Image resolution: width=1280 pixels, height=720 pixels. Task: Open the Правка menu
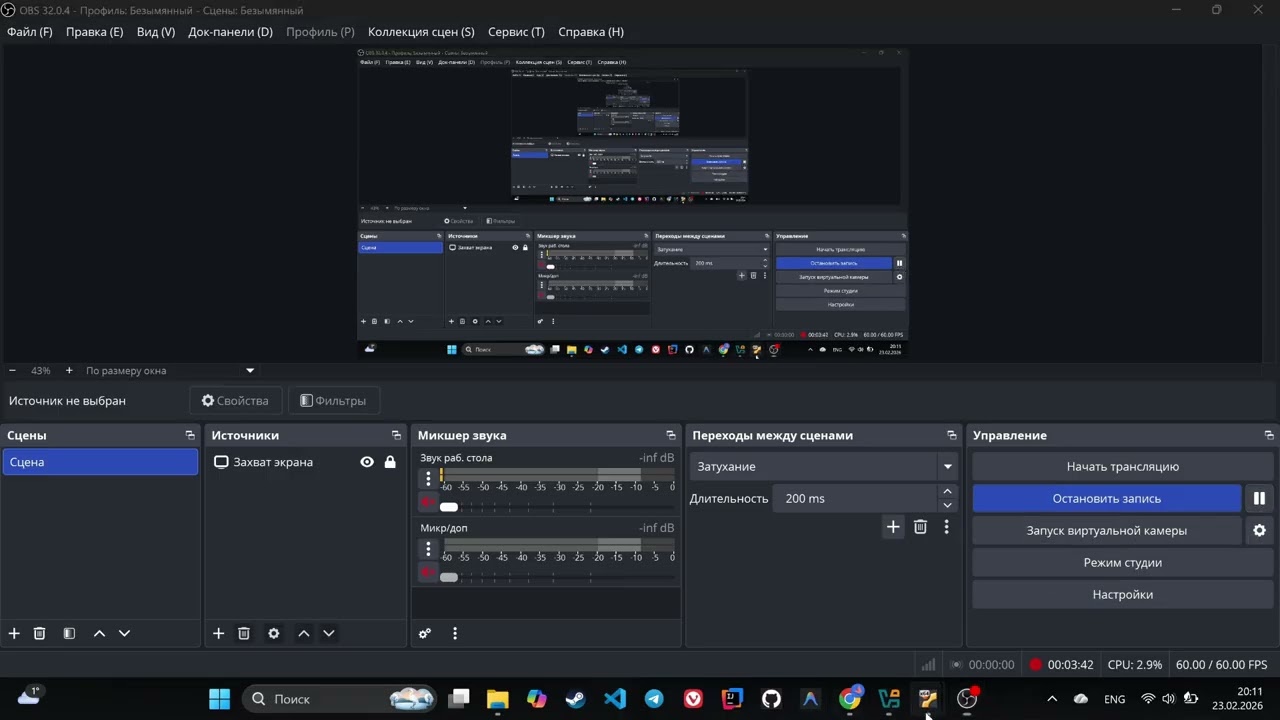coord(95,32)
